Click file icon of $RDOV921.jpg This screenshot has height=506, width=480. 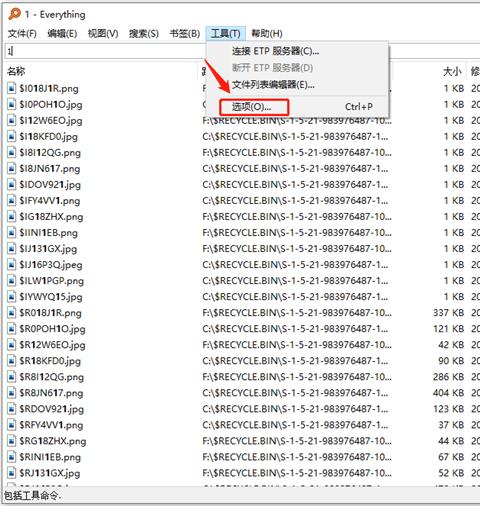coord(12,409)
